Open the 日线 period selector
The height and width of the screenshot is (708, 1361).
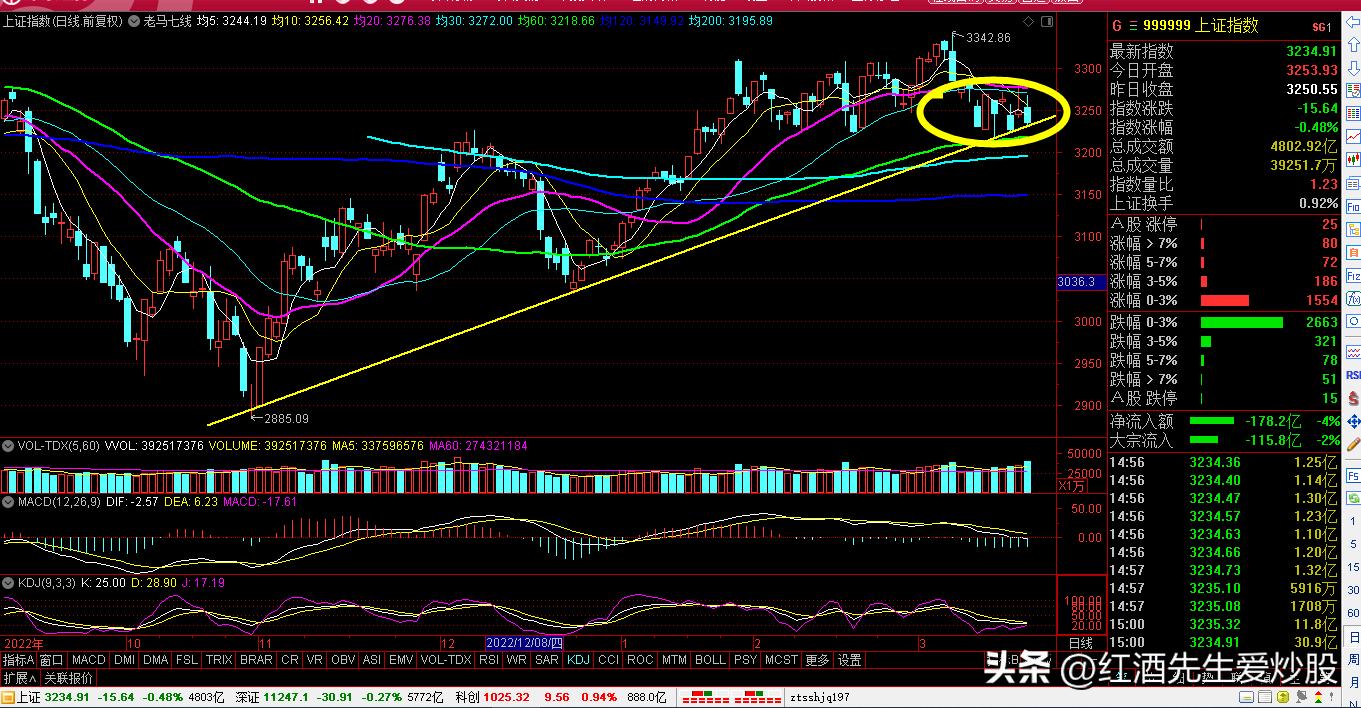click(x=1081, y=643)
